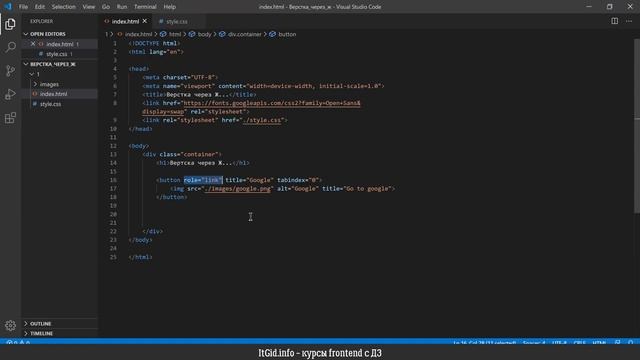Select the index.html editor tab

click(125, 21)
